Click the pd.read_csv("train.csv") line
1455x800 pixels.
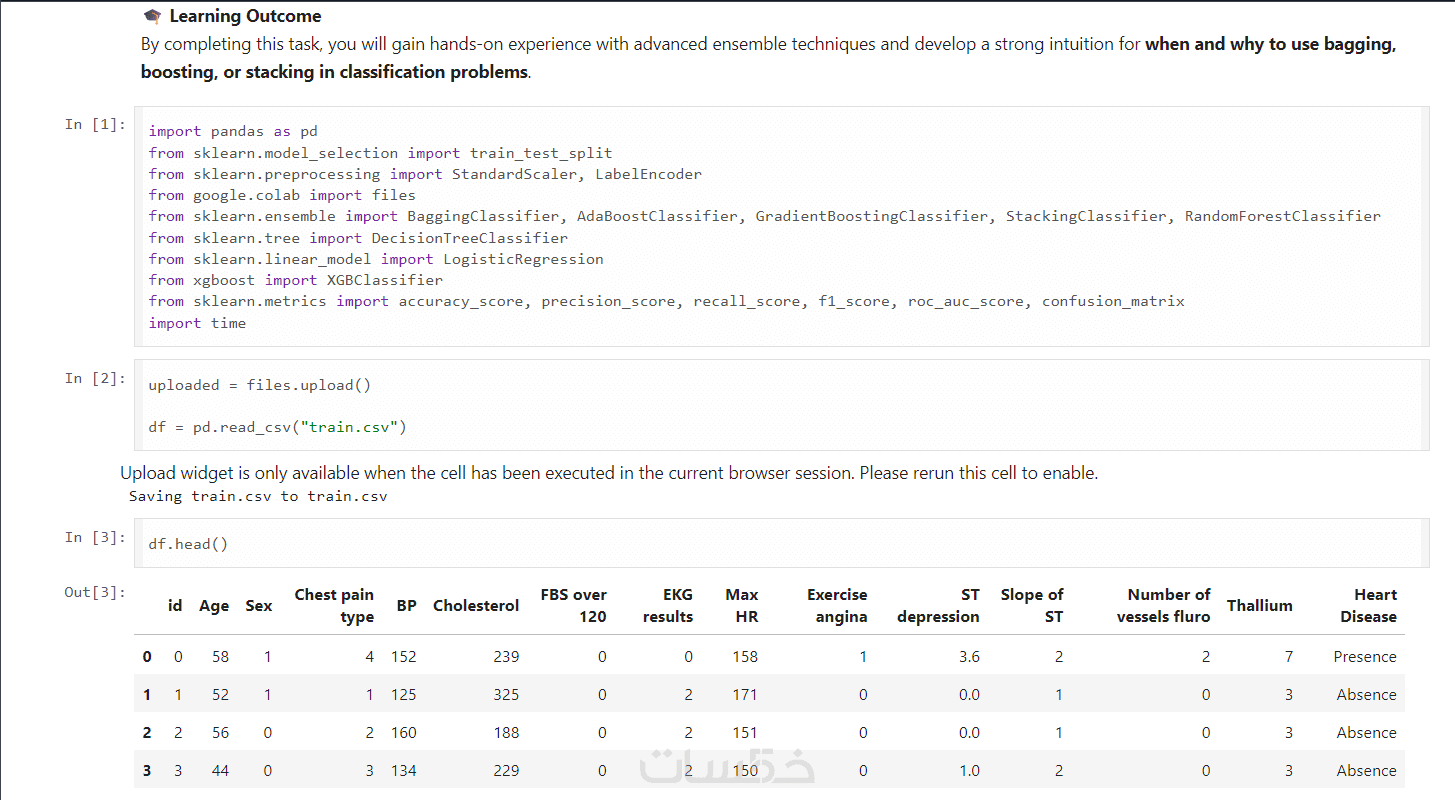[277, 427]
